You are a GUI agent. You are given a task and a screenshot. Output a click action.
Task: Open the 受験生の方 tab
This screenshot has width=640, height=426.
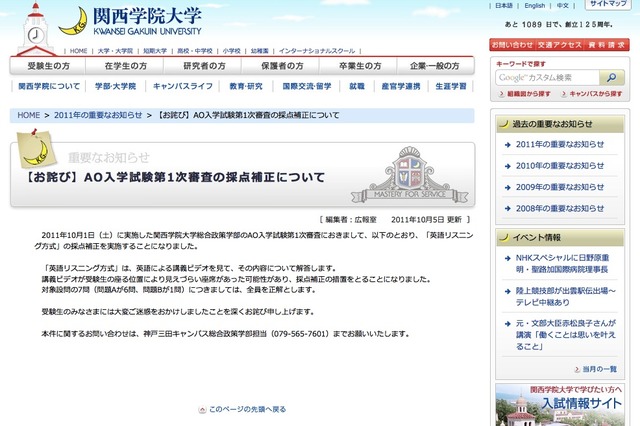48,66
